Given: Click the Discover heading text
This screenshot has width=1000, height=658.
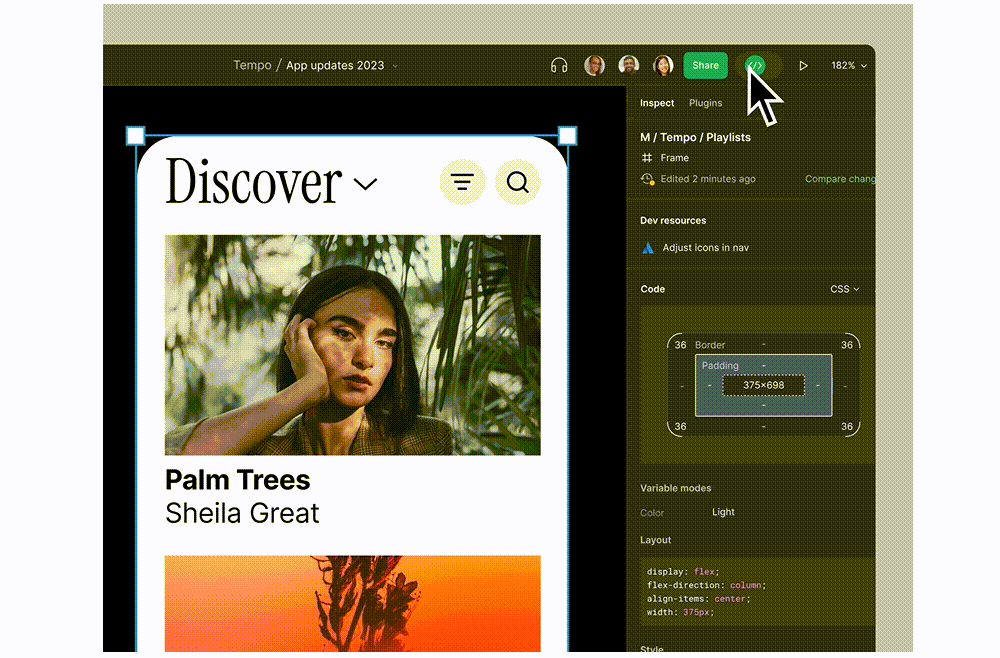Looking at the screenshot, I should (254, 181).
